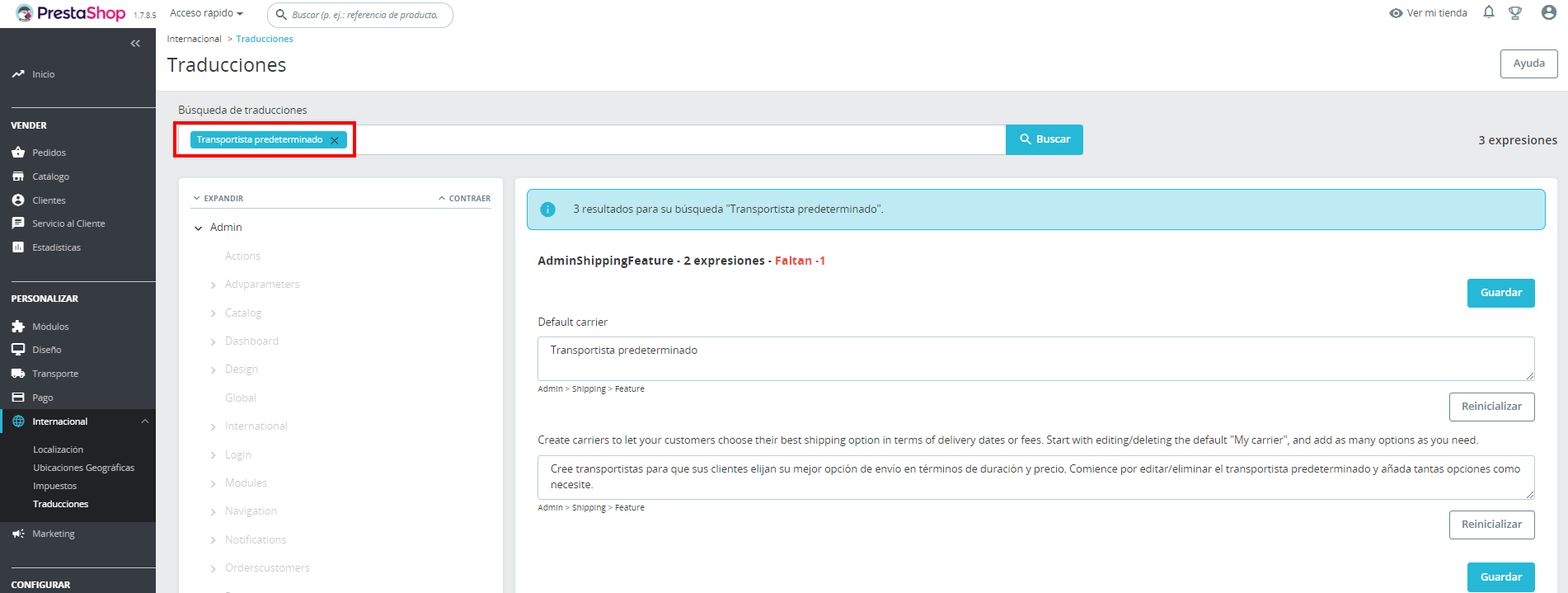
Task: Select the Global tree item
Action: point(241,398)
